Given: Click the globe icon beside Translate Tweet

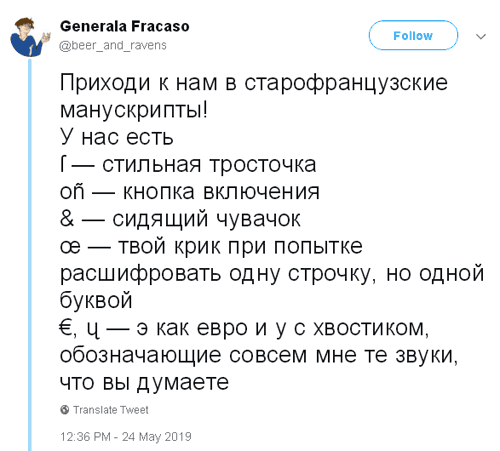Looking at the screenshot, I should [65, 410].
